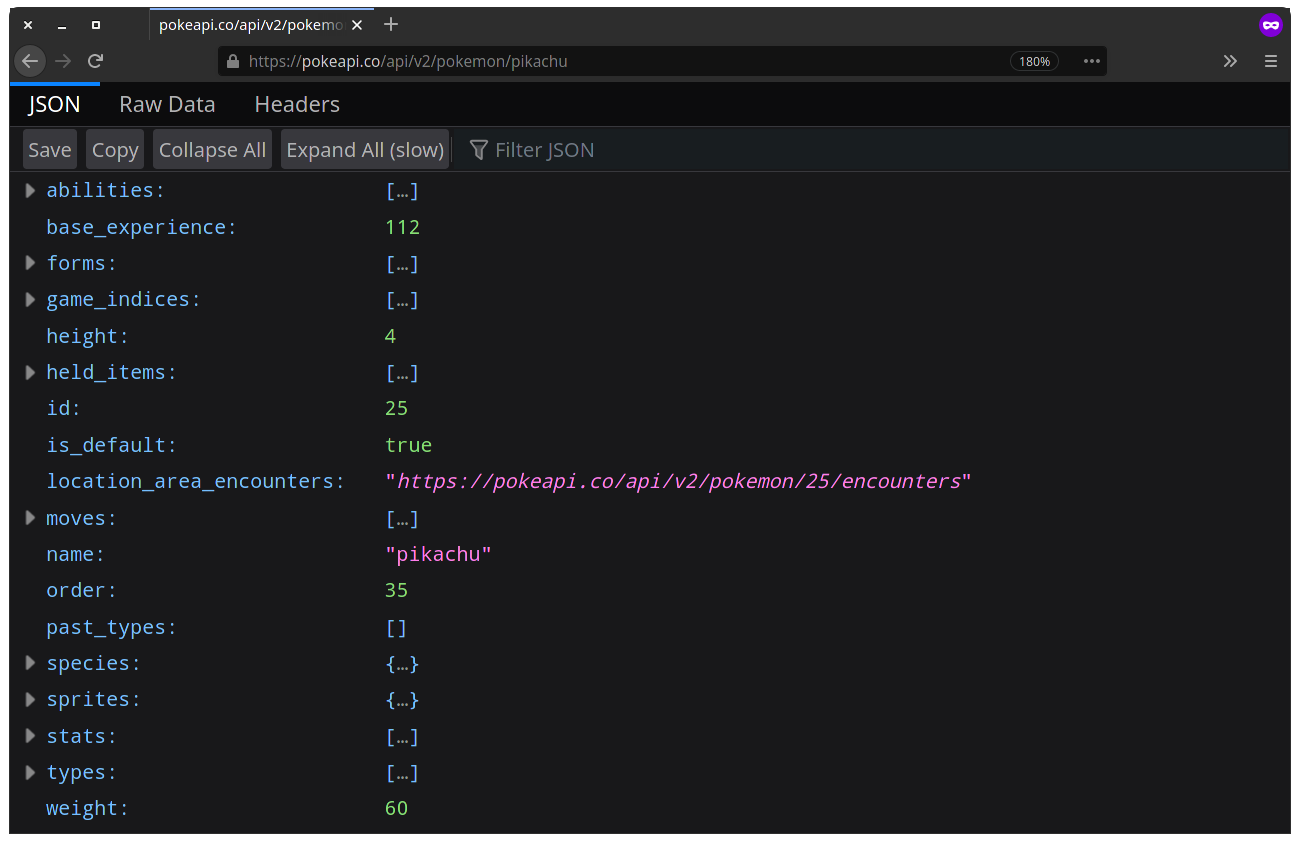Click the order value 35

[396, 590]
